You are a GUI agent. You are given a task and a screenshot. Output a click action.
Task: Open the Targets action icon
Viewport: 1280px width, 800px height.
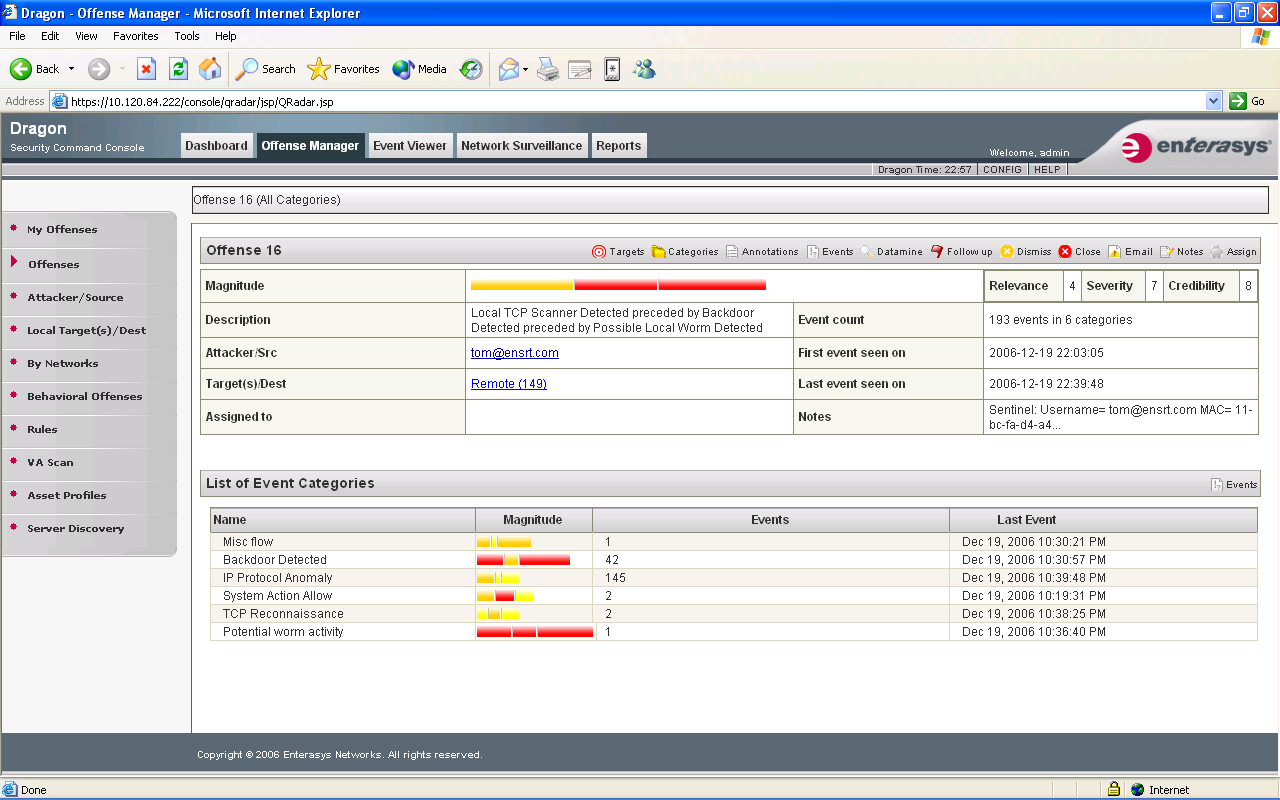point(618,251)
